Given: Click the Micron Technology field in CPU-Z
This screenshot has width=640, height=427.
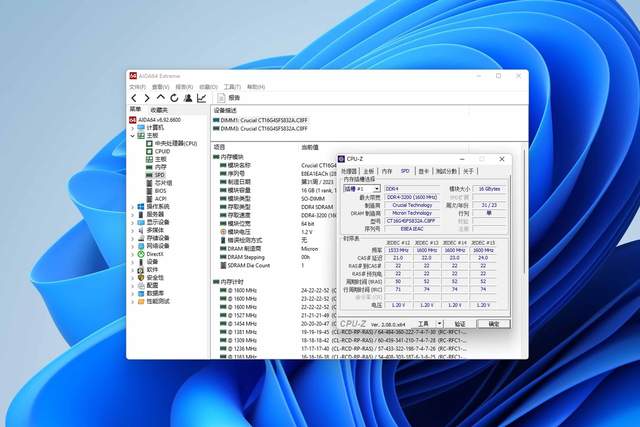Looking at the screenshot, I should click(x=412, y=213).
